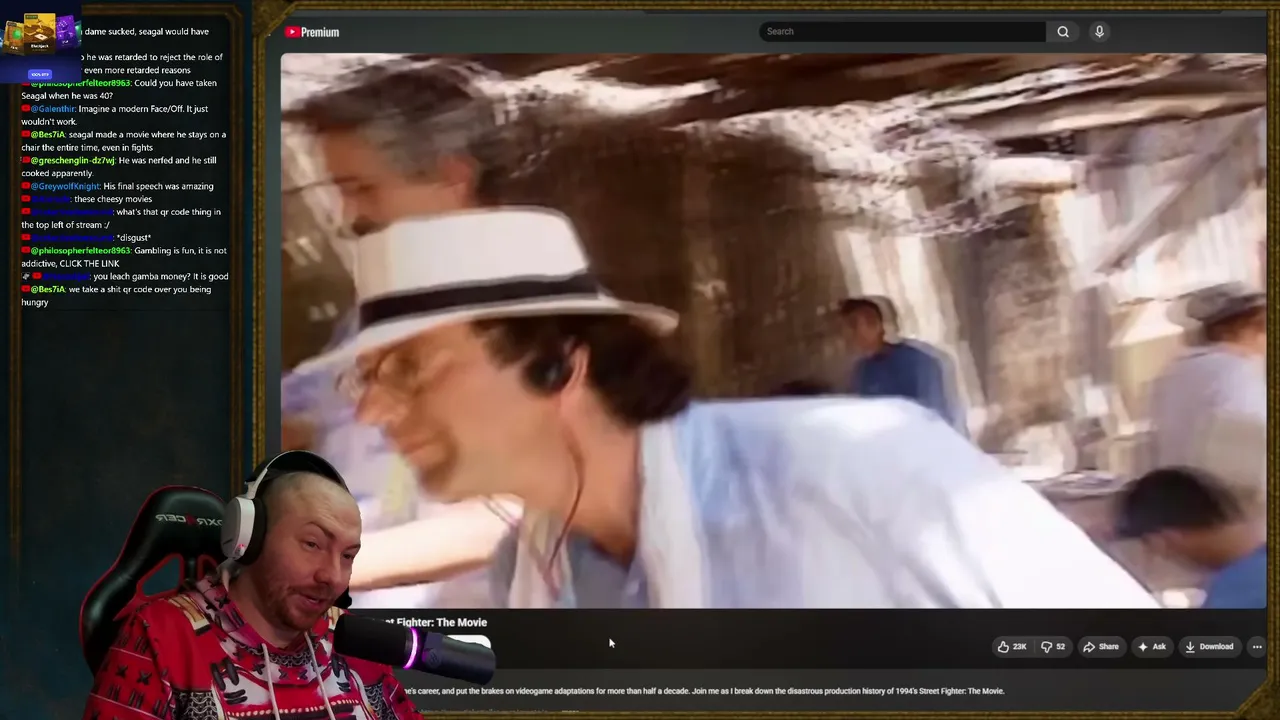The image size is (1280, 720).
Task: Click the Ask button below the video
Action: (1151, 646)
